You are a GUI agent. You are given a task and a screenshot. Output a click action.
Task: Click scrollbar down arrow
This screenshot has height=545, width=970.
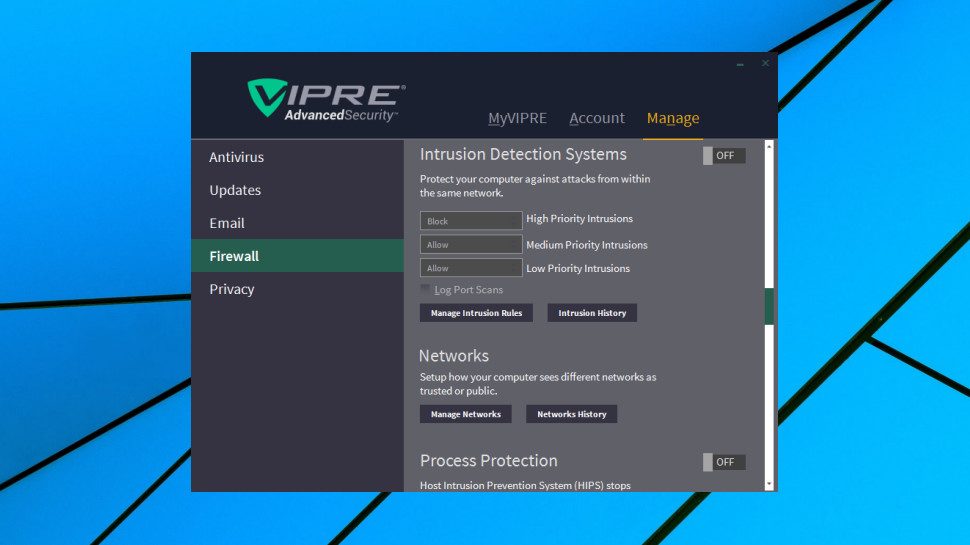click(769, 484)
